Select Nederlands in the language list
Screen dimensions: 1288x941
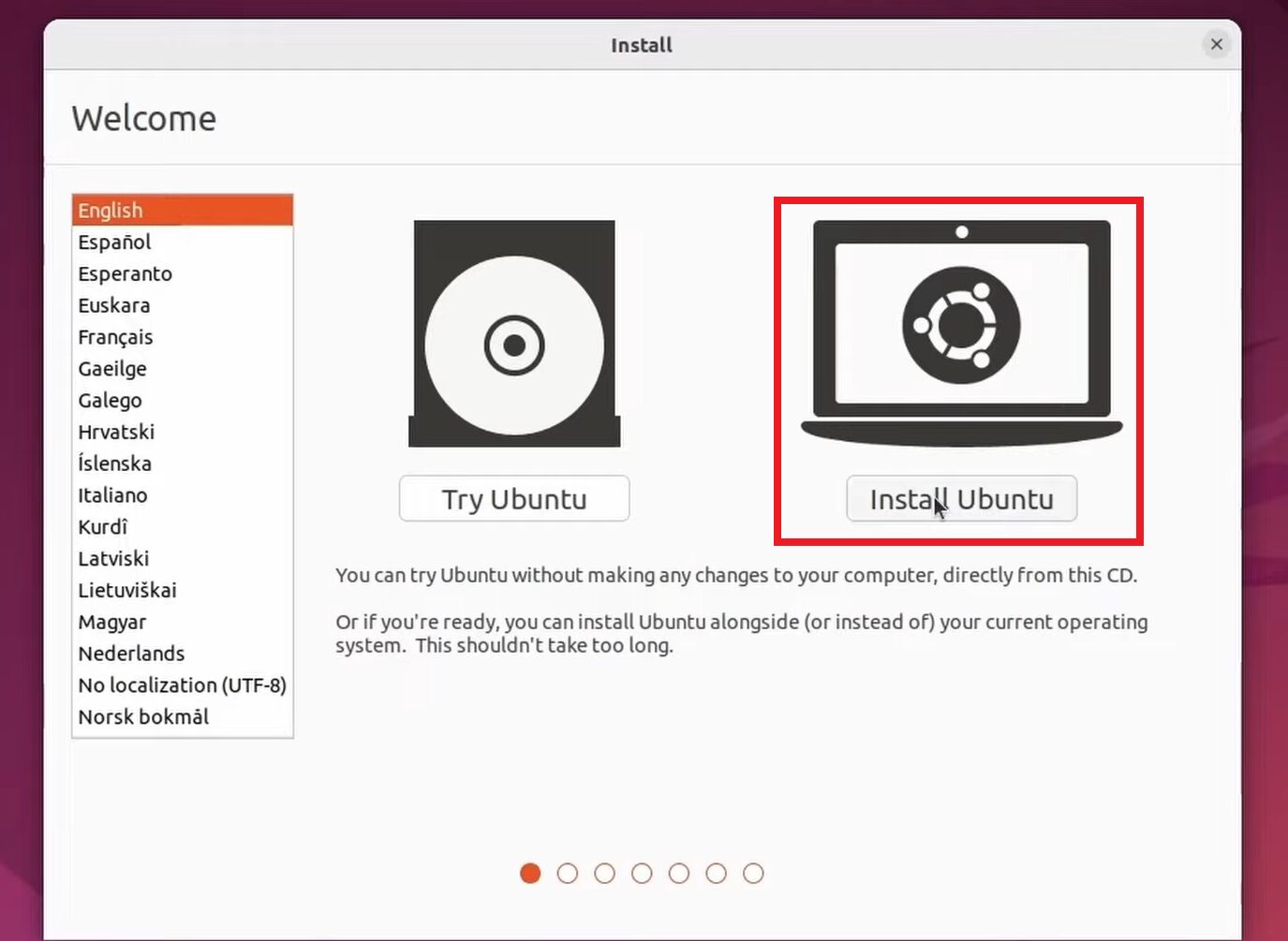183,654
